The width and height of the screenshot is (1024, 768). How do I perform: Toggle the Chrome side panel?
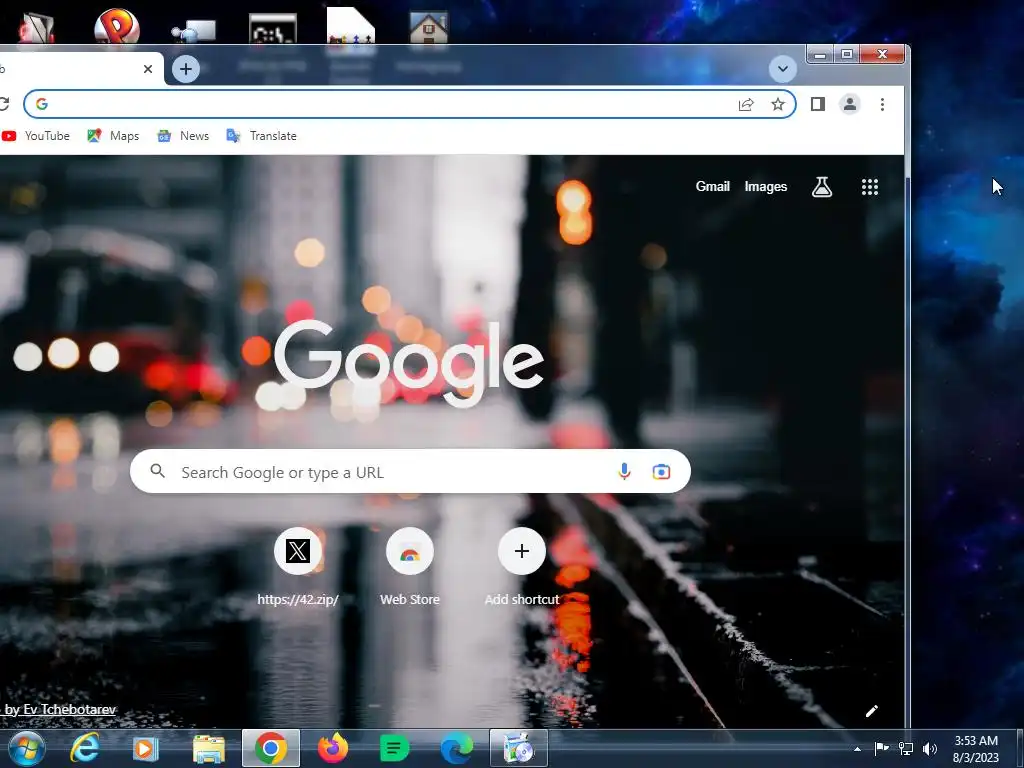(x=818, y=104)
